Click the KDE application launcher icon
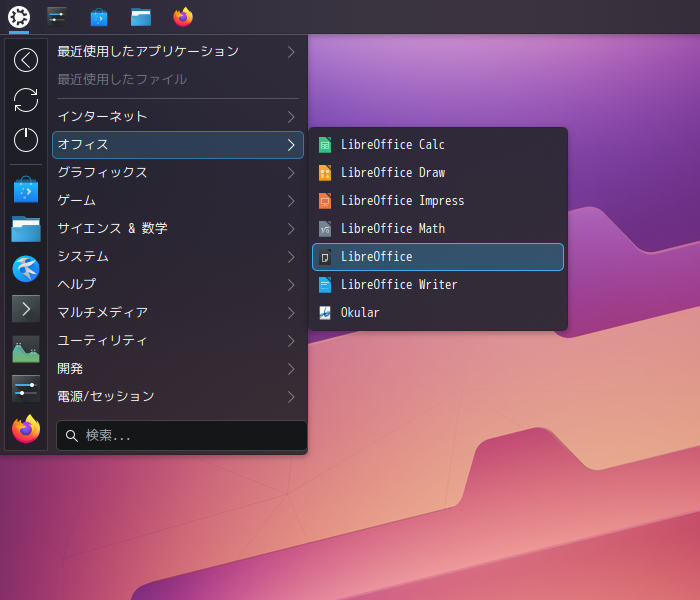The width and height of the screenshot is (700, 600). [19, 17]
